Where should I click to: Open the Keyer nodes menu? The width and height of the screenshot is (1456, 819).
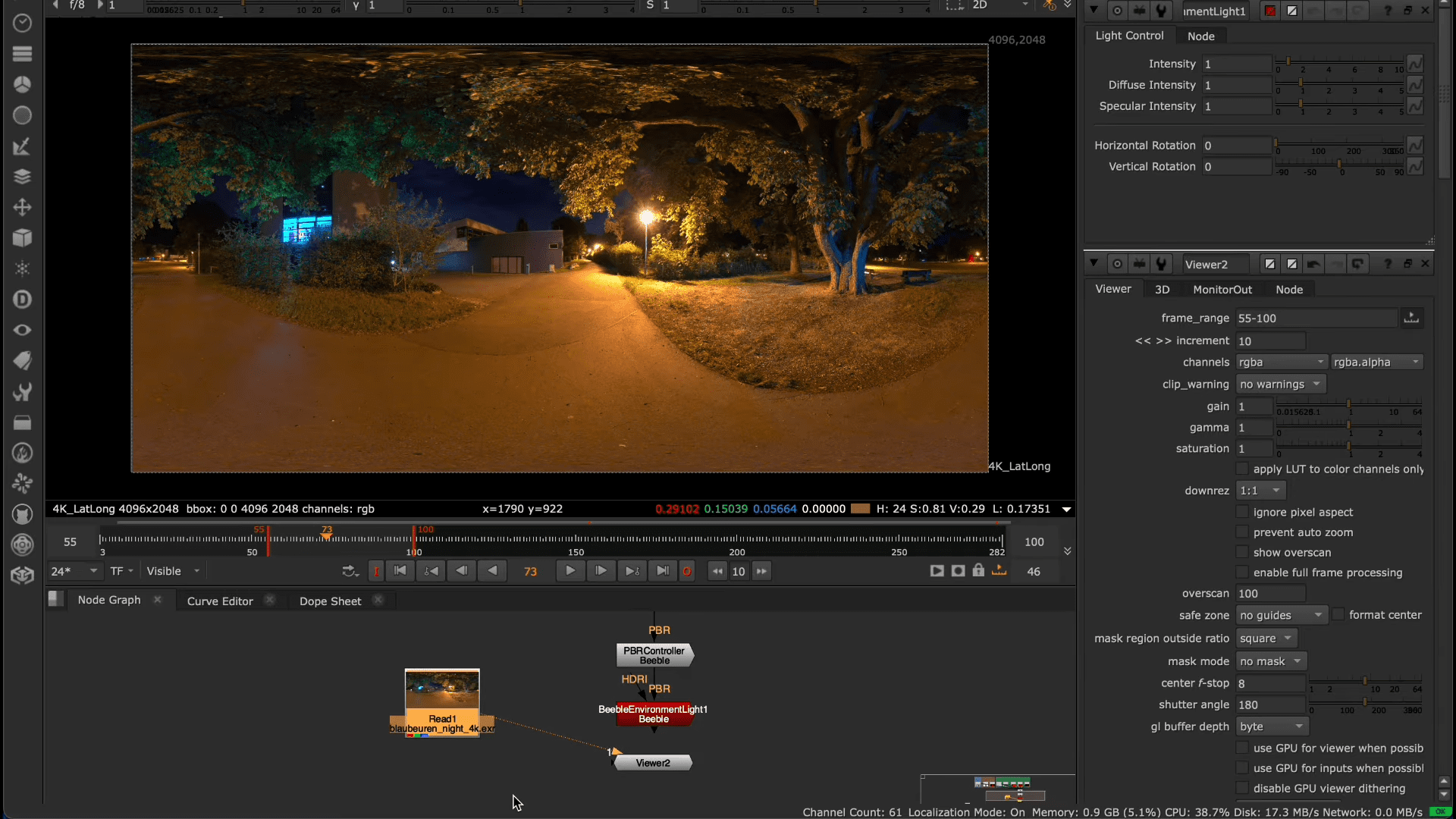[x=22, y=146]
